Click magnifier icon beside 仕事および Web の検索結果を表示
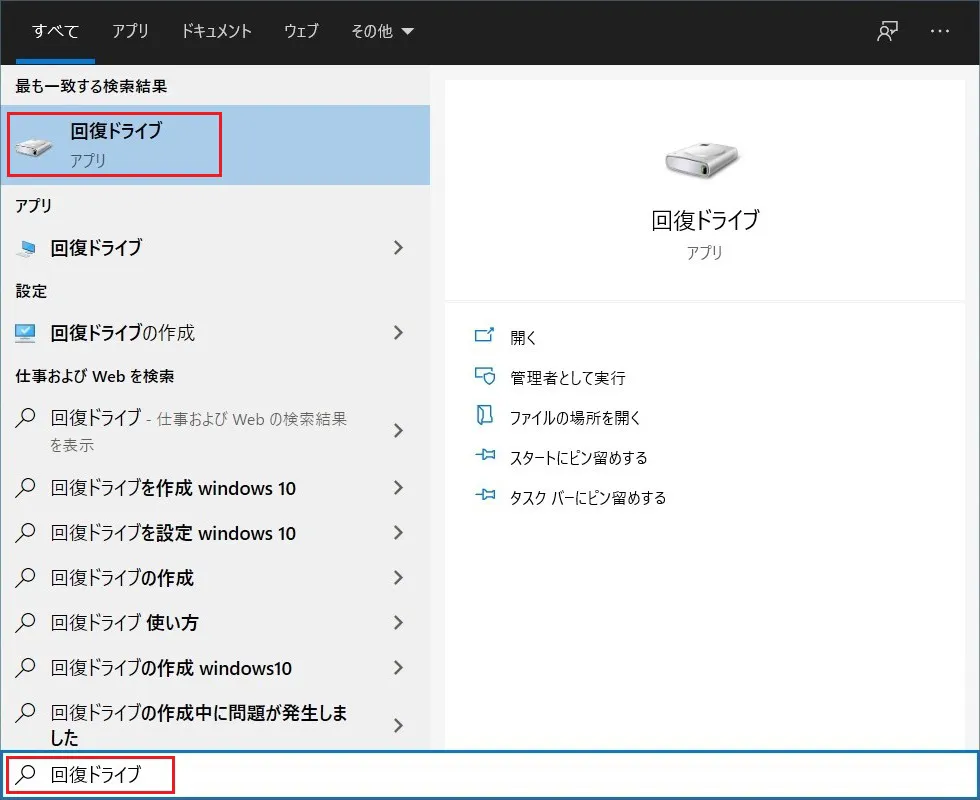The image size is (980, 800). pyautogui.click(x=26, y=418)
